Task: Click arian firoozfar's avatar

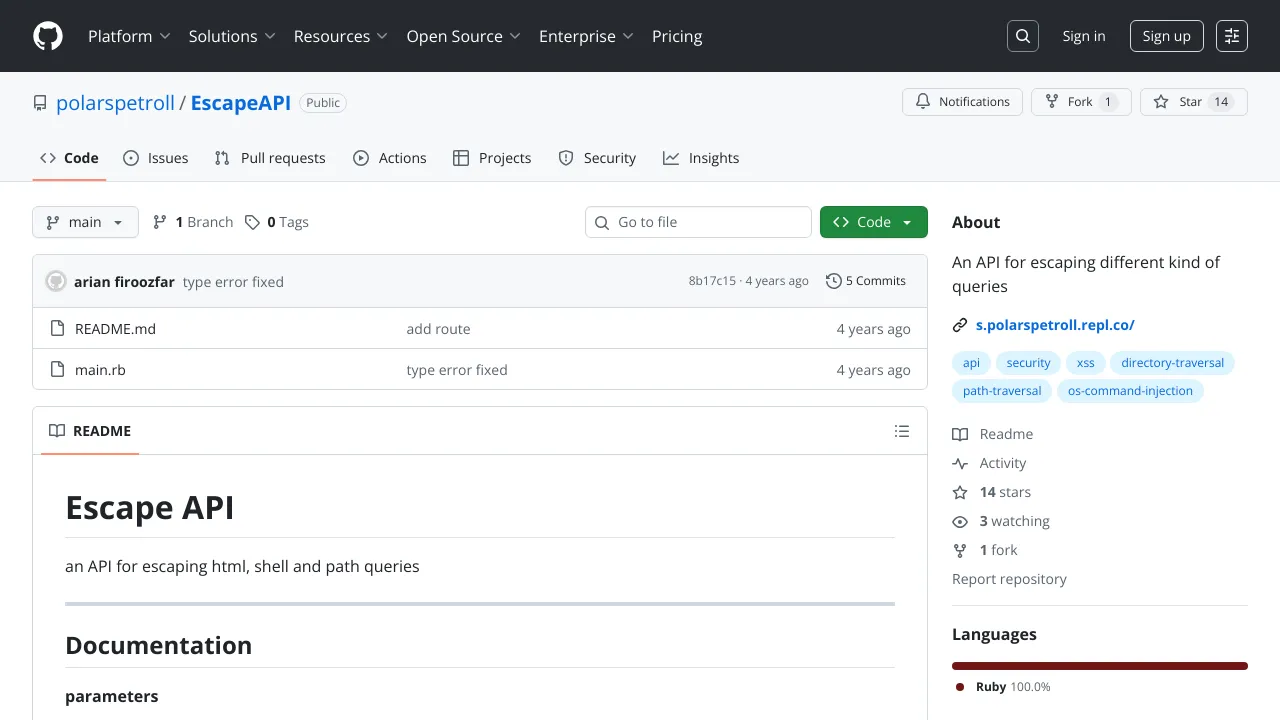Action: point(56,281)
